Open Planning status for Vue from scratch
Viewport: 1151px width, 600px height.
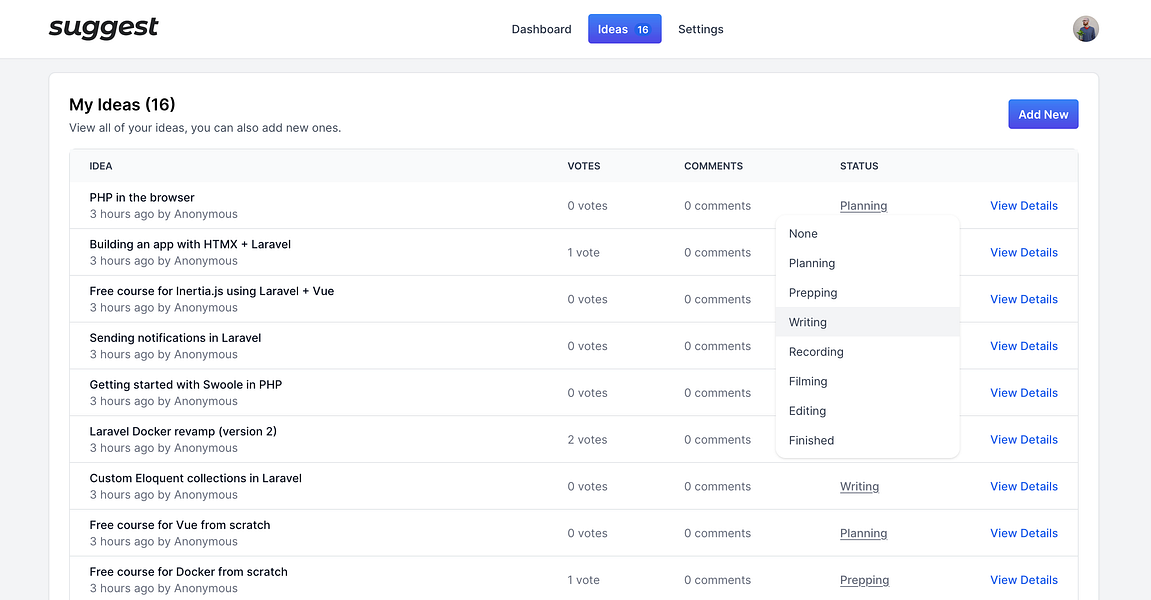click(863, 534)
